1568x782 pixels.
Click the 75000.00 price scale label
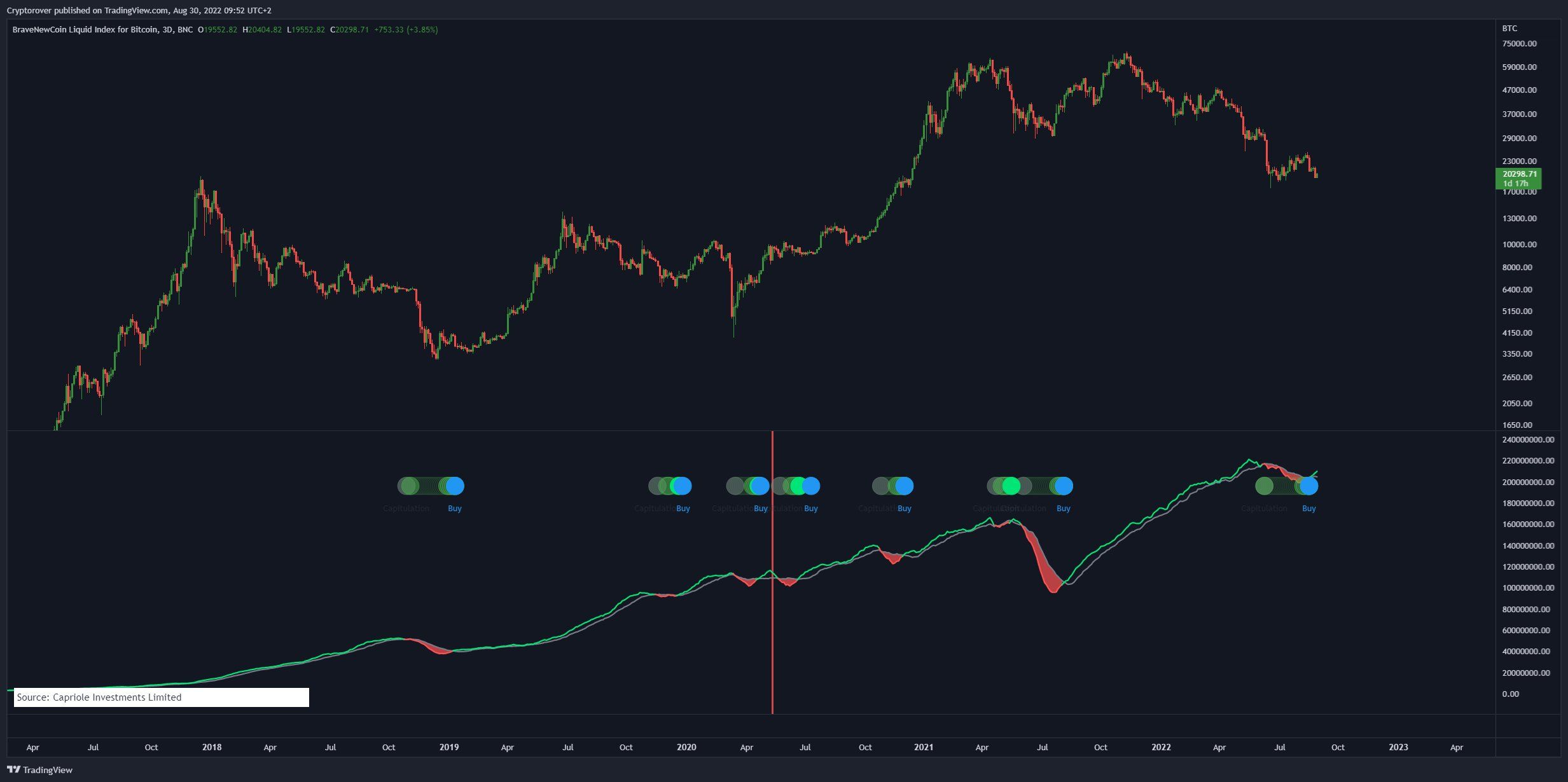point(1519,44)
